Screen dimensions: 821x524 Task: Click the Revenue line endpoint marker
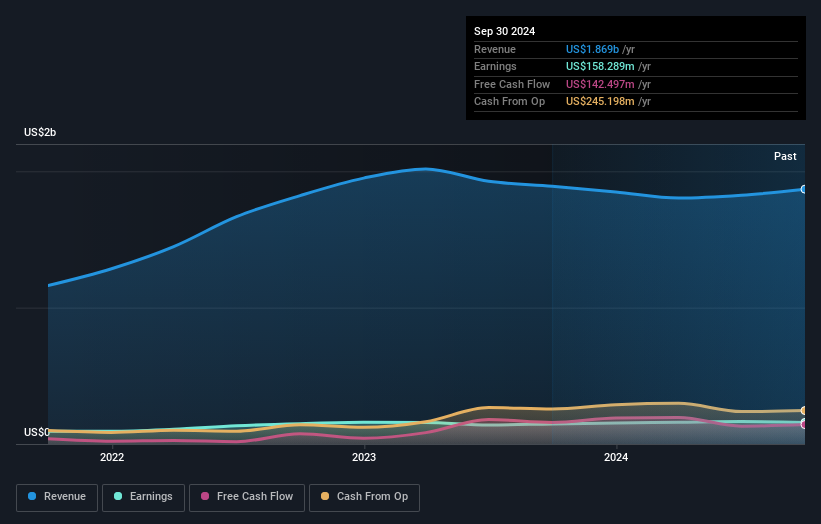[x=804, y=189]
